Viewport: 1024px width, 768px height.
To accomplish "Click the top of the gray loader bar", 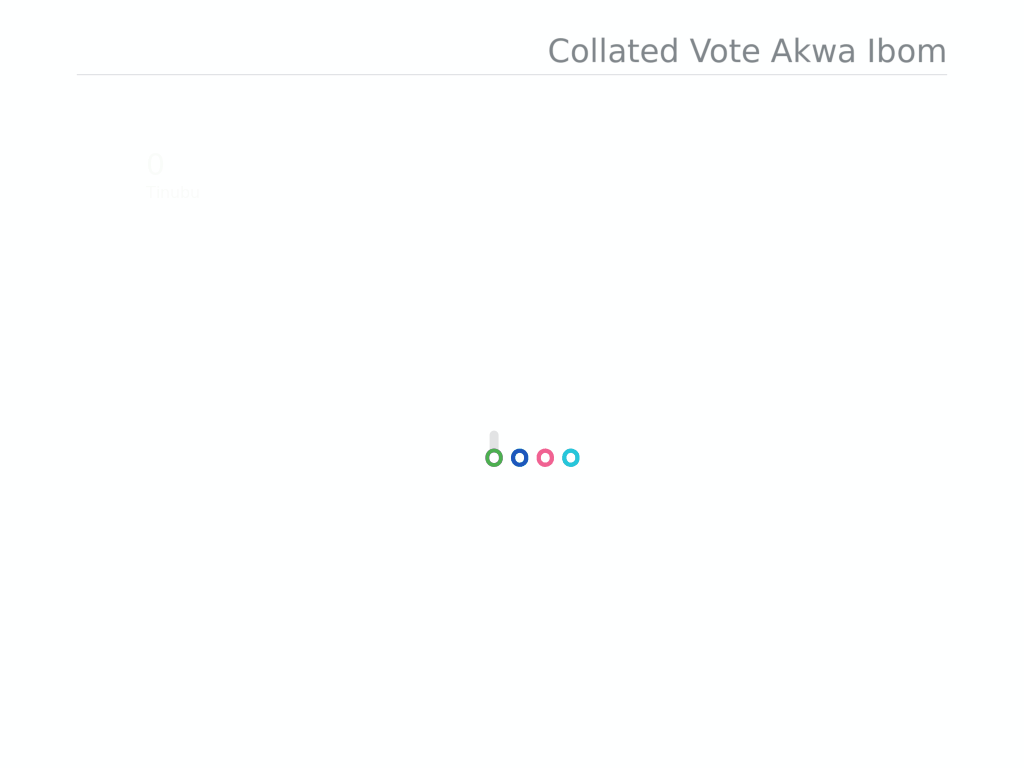I will point(494,434).
